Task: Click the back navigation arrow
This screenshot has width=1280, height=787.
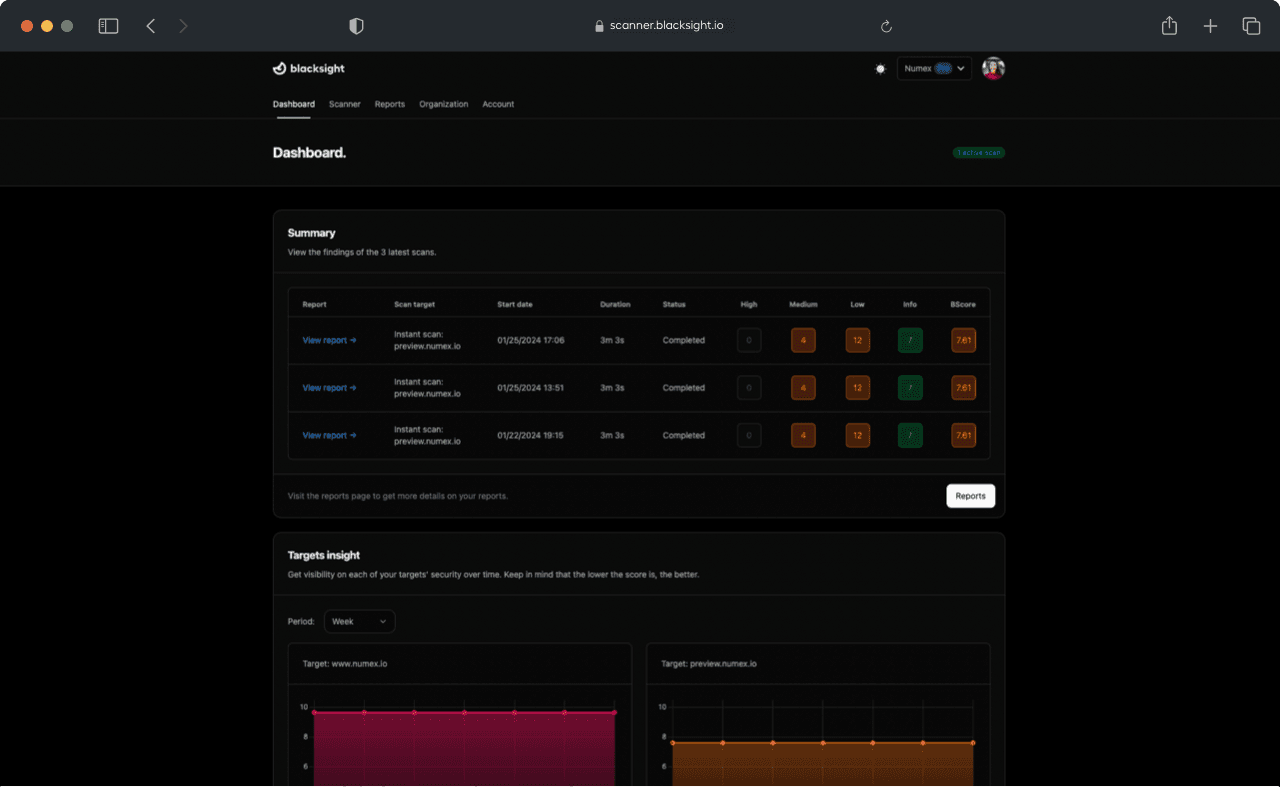Action: tap(150, 26)
